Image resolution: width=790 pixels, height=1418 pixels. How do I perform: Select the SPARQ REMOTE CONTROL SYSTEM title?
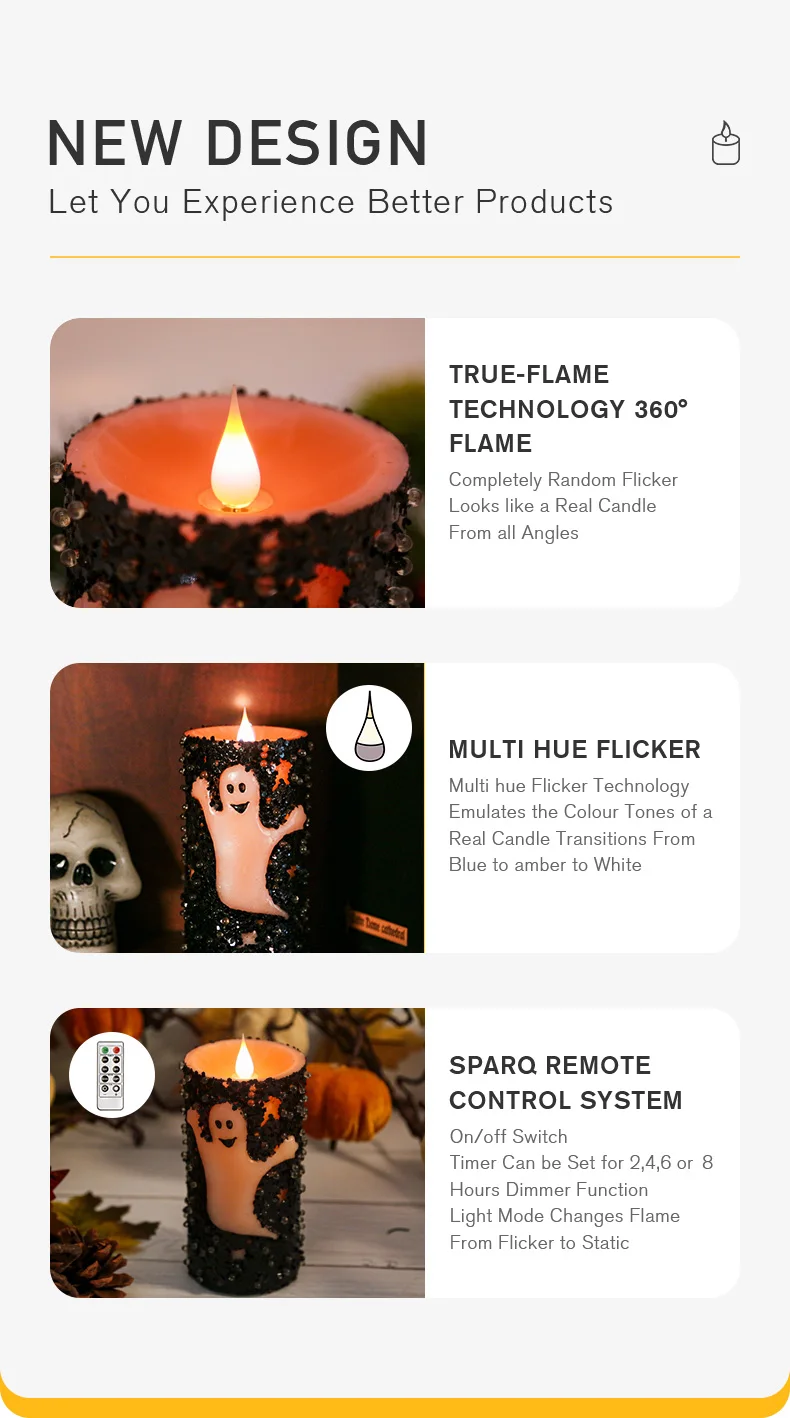(x=566, y=1083)
